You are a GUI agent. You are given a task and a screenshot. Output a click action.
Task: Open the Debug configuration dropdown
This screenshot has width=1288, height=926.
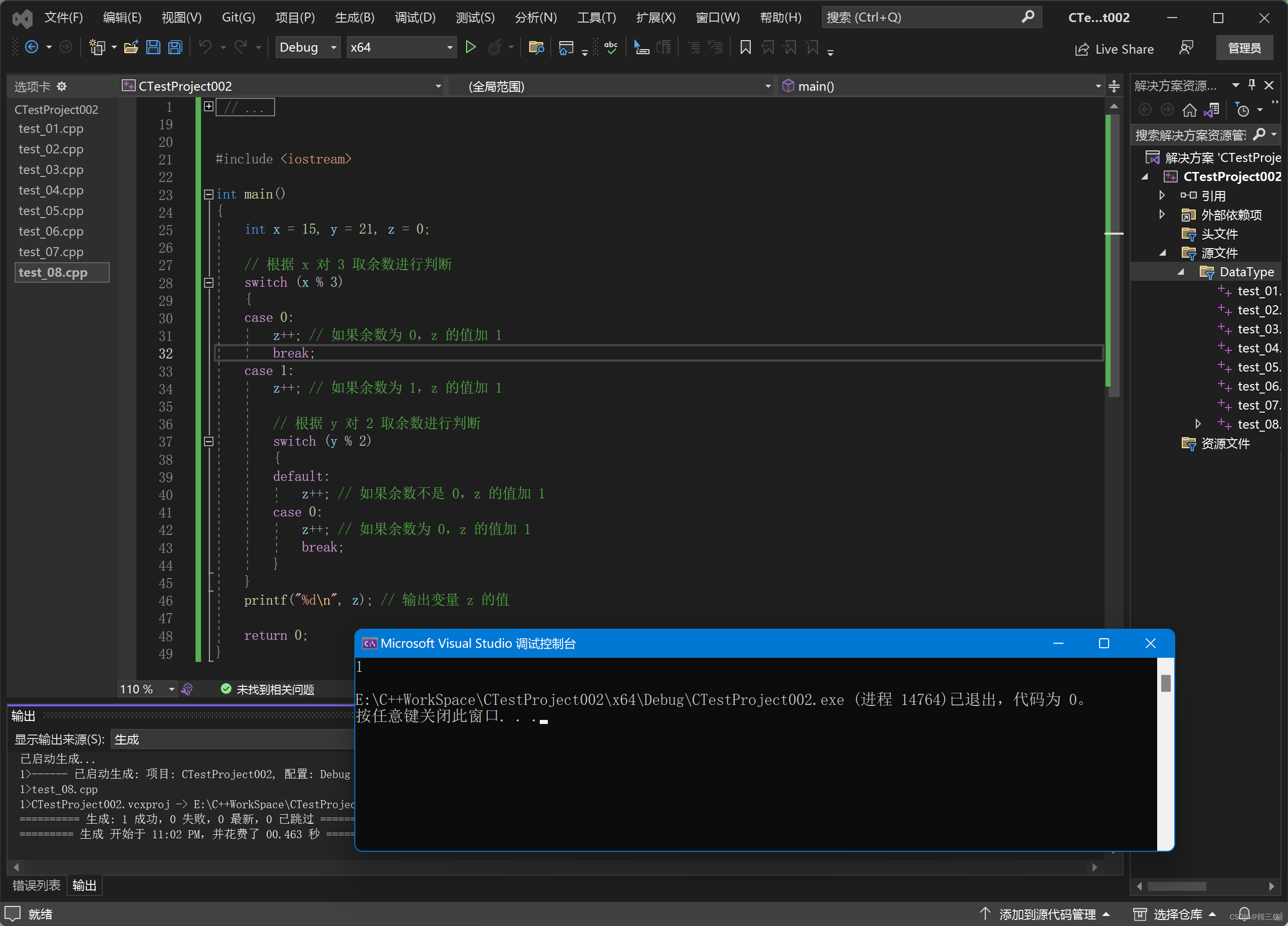[333, 47]
